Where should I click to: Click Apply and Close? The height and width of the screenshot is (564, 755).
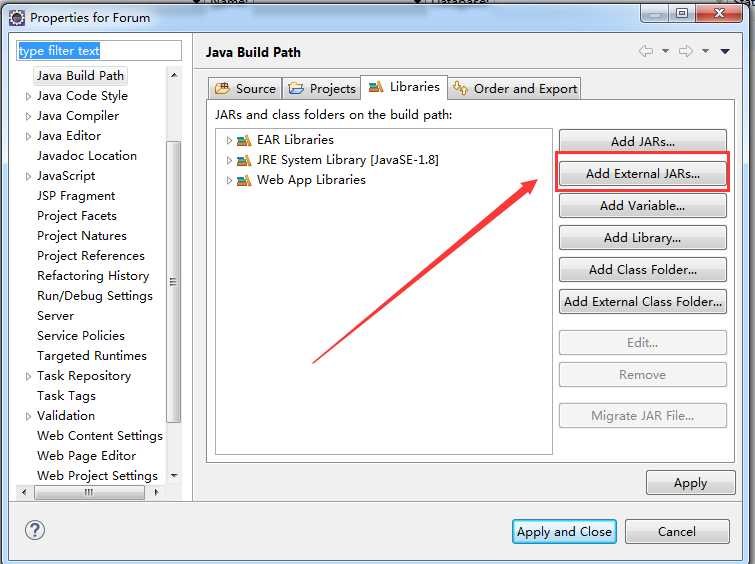point(564,531)
